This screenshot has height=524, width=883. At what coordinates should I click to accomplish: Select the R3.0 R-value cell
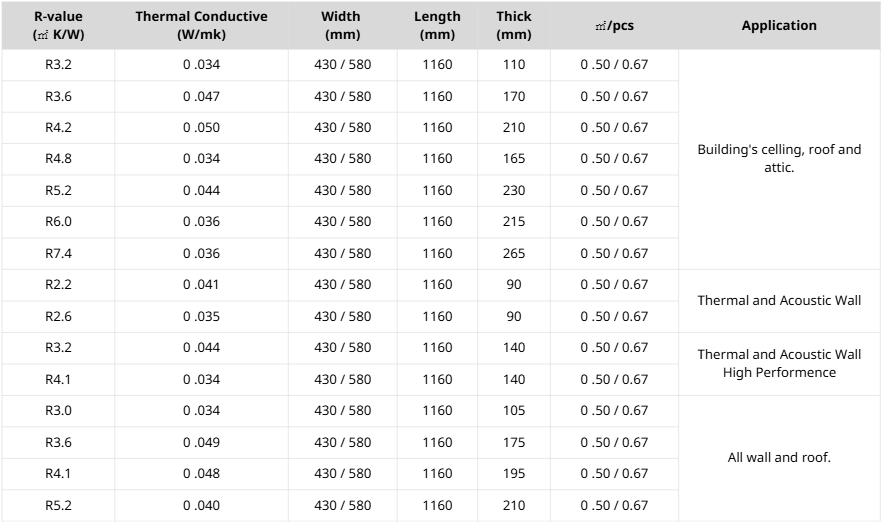pos(58,411)
